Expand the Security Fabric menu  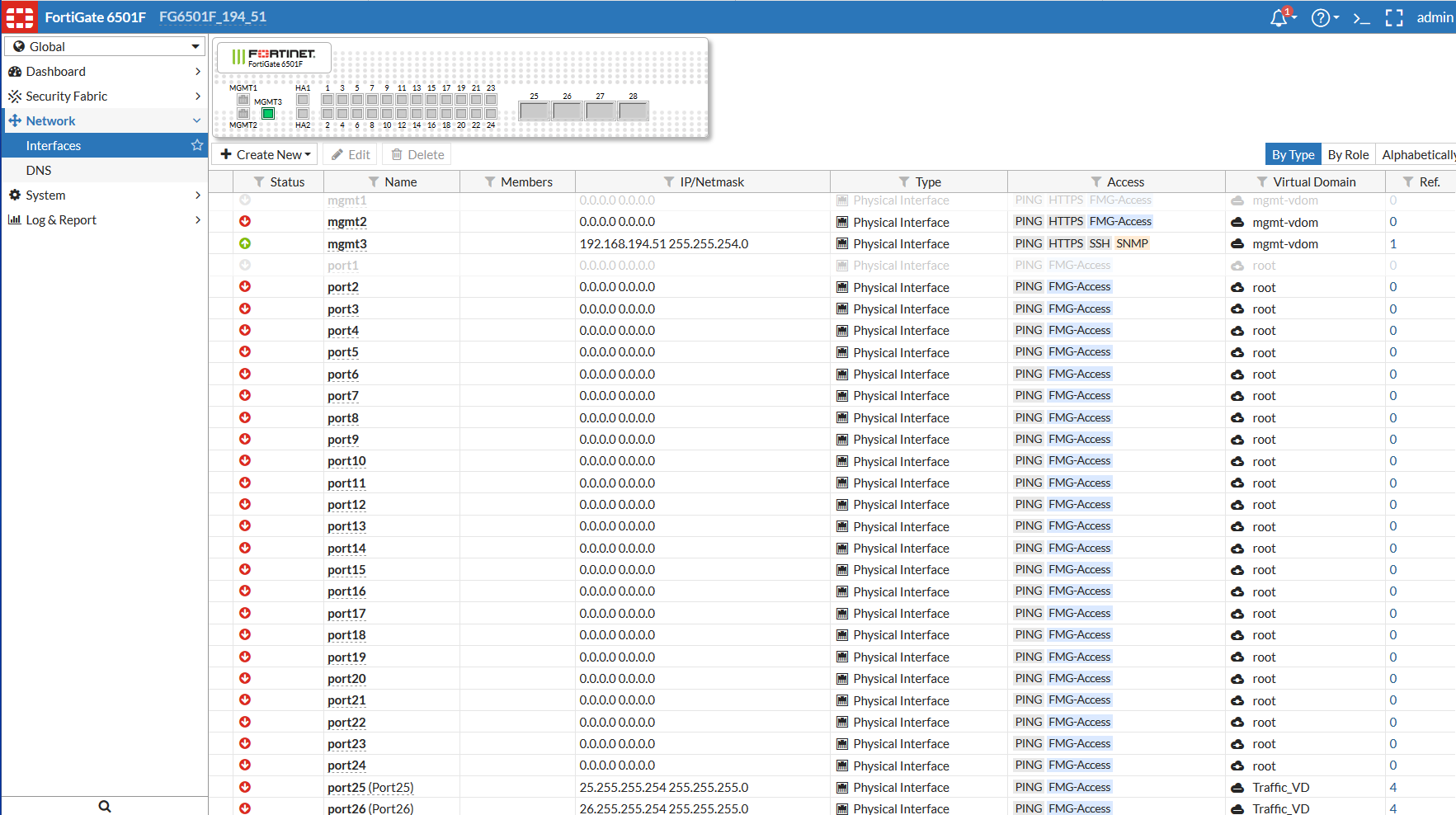[x=105, y=96]
